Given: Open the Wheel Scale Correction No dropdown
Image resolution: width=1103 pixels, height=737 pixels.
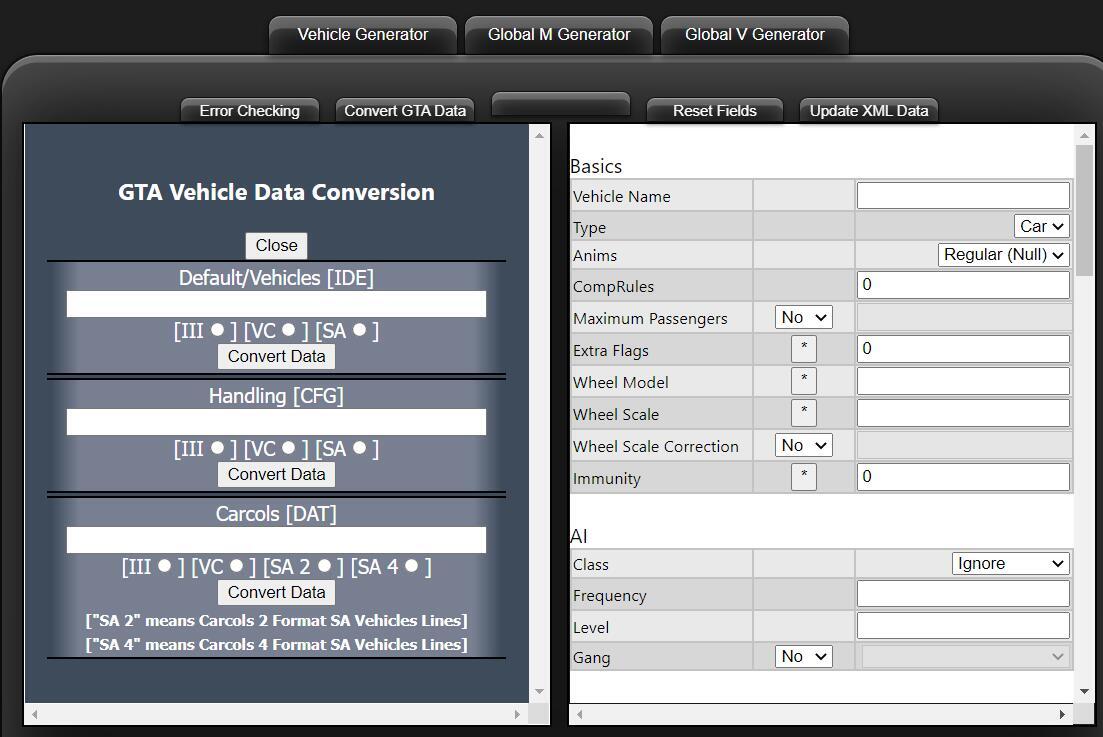Looking at the screenshot, I should pos(803,445).
